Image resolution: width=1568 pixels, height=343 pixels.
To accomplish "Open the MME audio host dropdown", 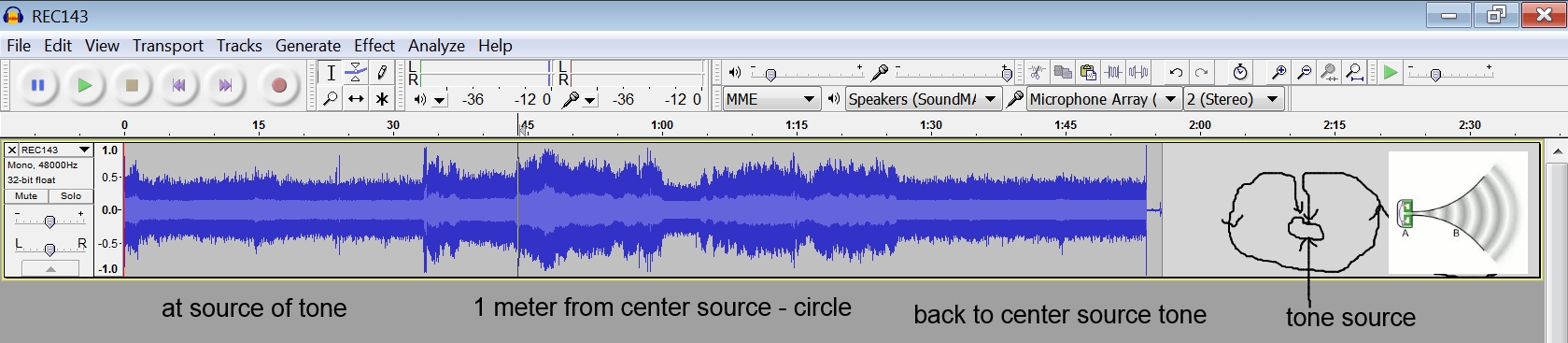I will click(x=770, y=99).
